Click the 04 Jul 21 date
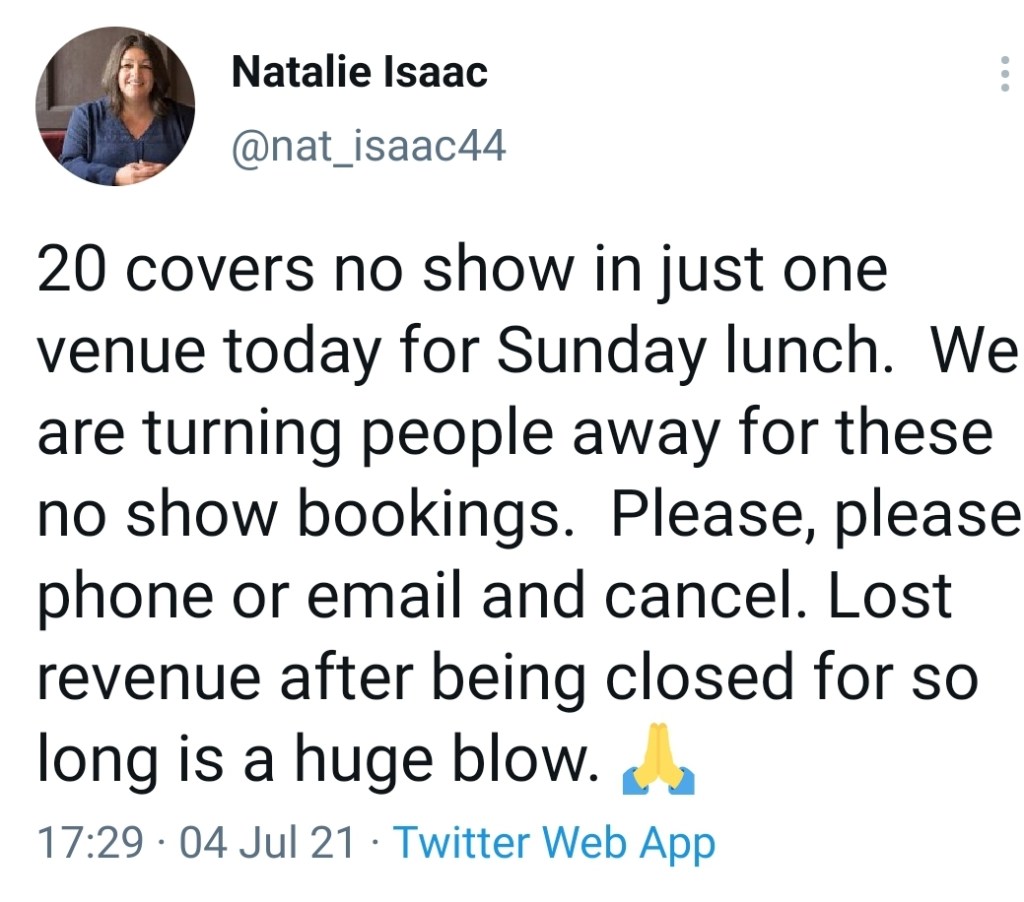The height and width of the screenshot is (902, 1024). point(266,843)
